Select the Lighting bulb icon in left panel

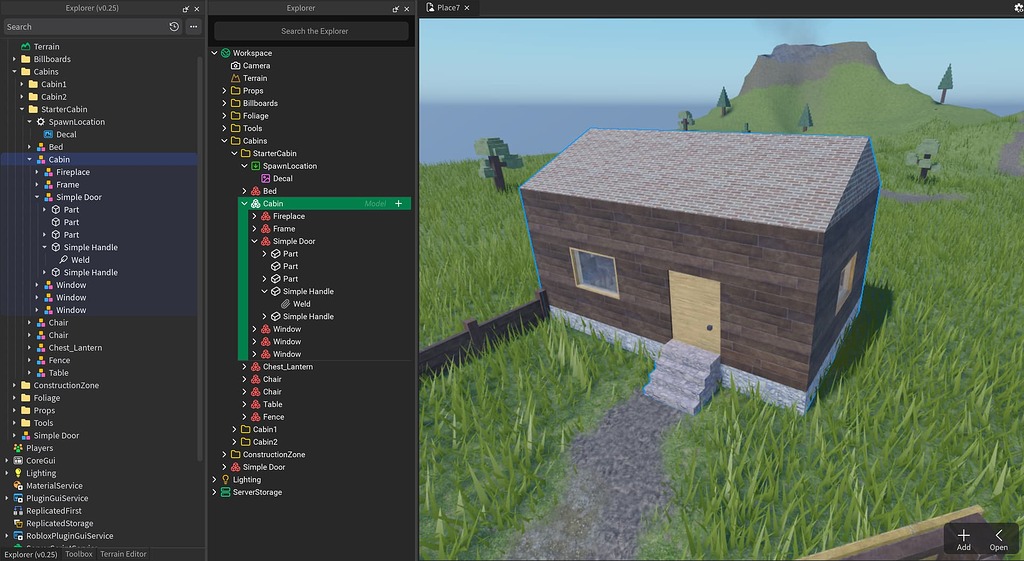click(x=18, y=473)
